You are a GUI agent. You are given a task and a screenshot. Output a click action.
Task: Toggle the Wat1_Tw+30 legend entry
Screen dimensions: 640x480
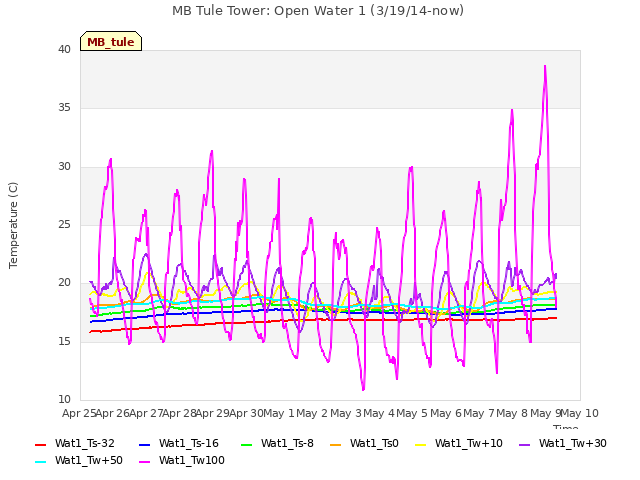563,443
